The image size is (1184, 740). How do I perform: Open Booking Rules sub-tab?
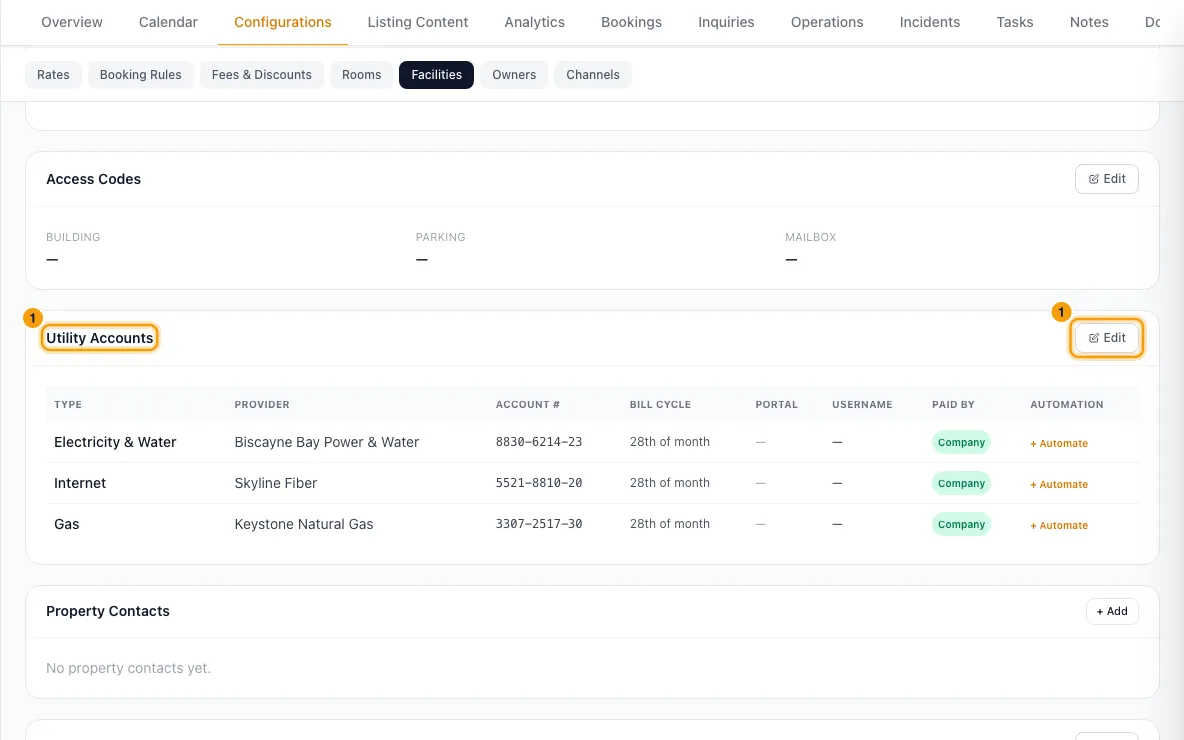pos(140,75)
